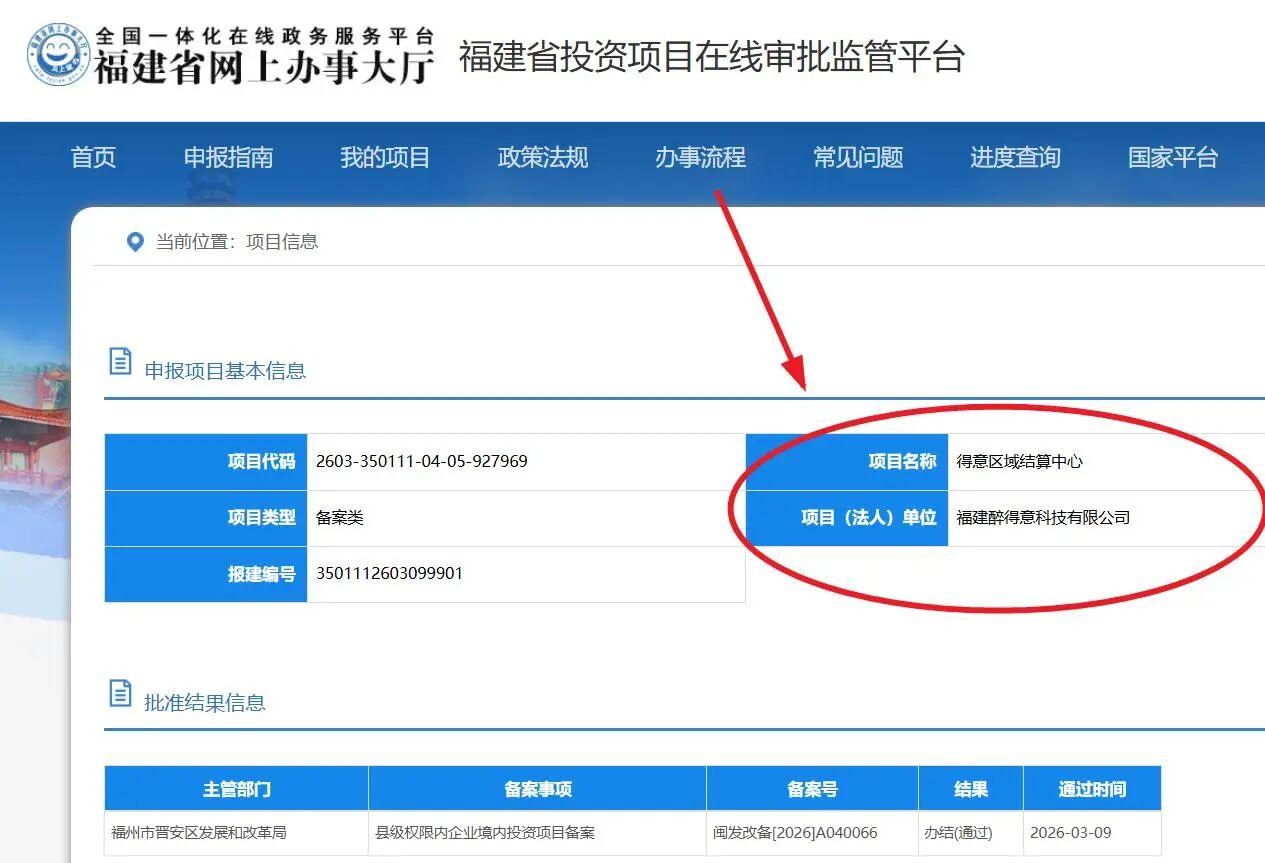This screenshot has height=863, width=1265.
Task: Open 进度查询 to check progress
Action: (x=1015, y=157)
